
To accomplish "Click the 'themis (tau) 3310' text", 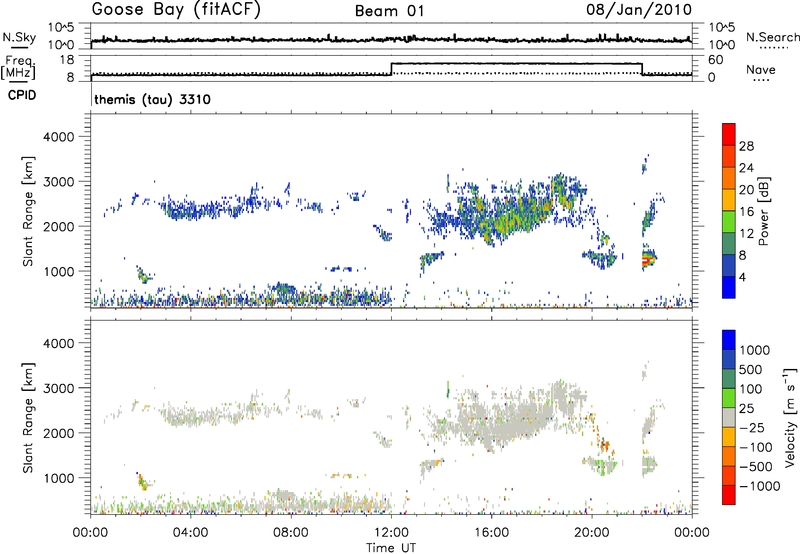I will [153, 99].
